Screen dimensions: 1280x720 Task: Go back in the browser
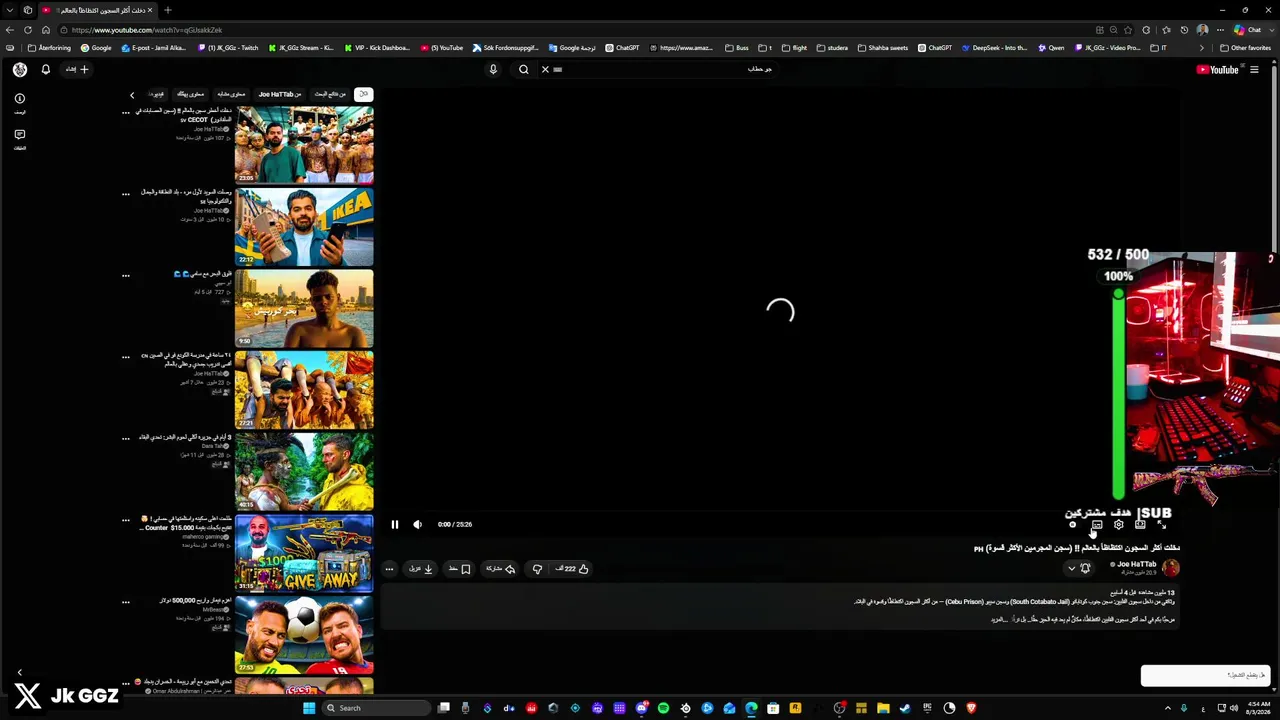click(10, 30)
